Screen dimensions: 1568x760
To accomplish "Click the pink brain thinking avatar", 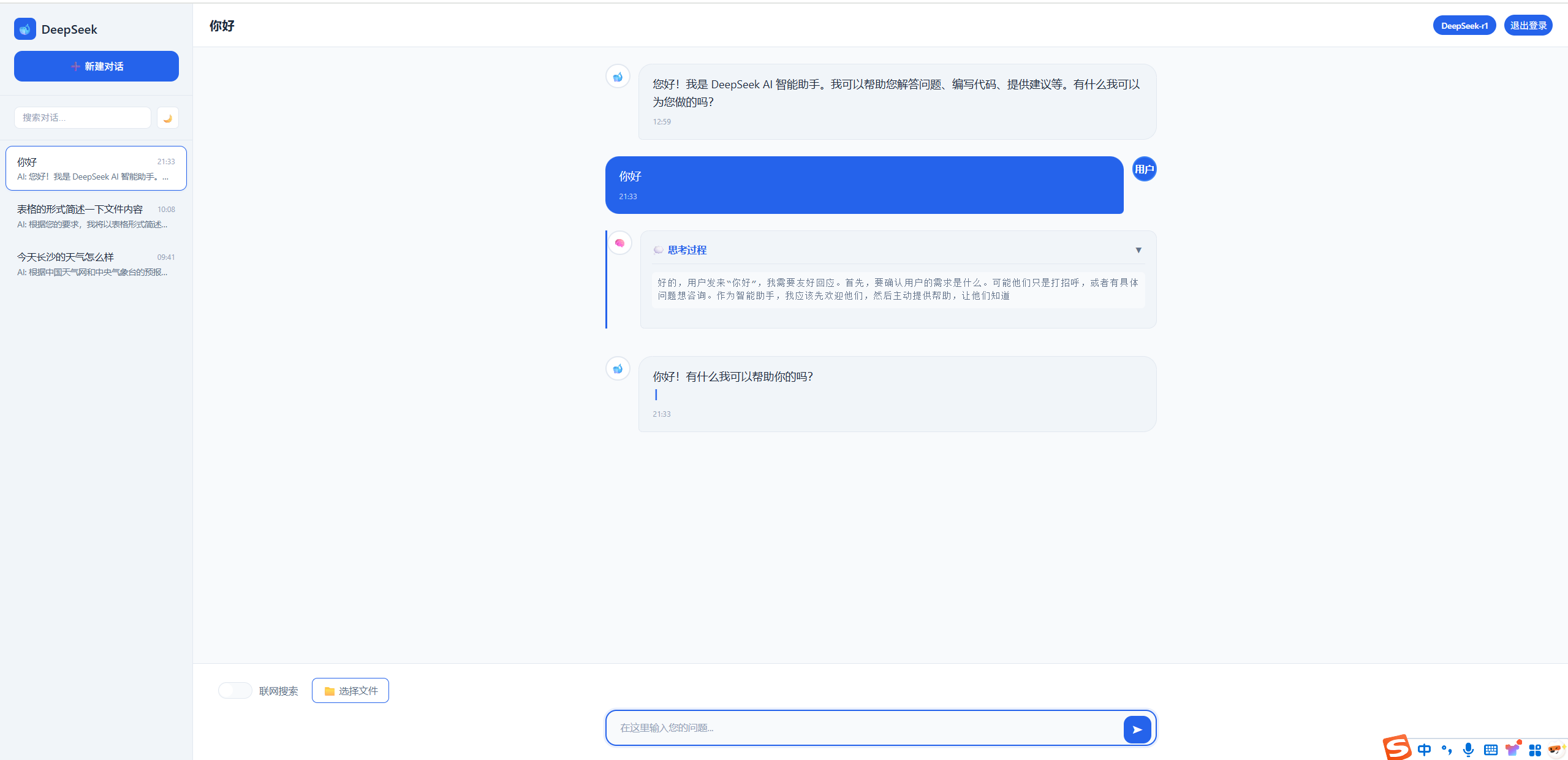I will coord(619,243).
